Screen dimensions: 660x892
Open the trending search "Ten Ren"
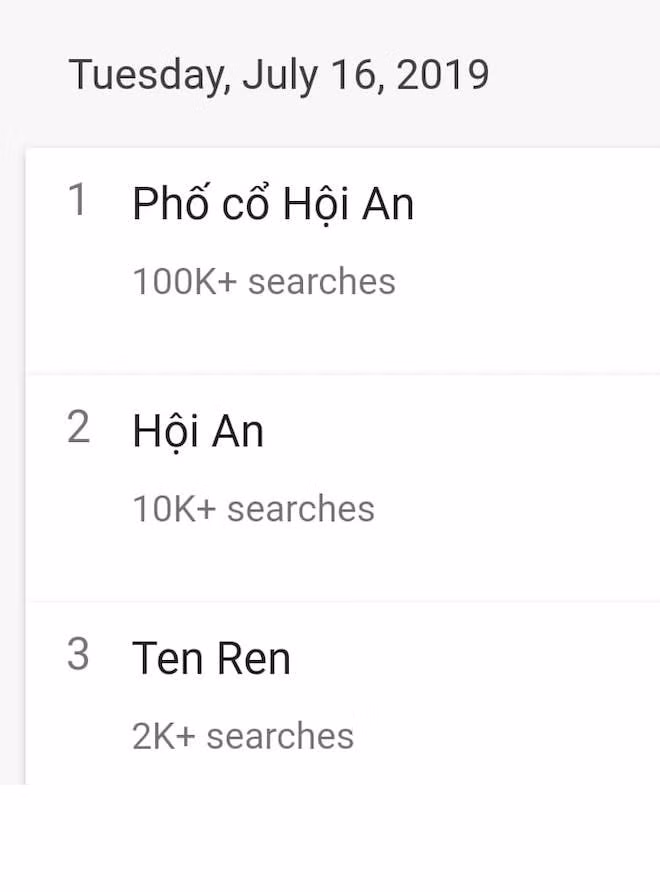[212, 657]
